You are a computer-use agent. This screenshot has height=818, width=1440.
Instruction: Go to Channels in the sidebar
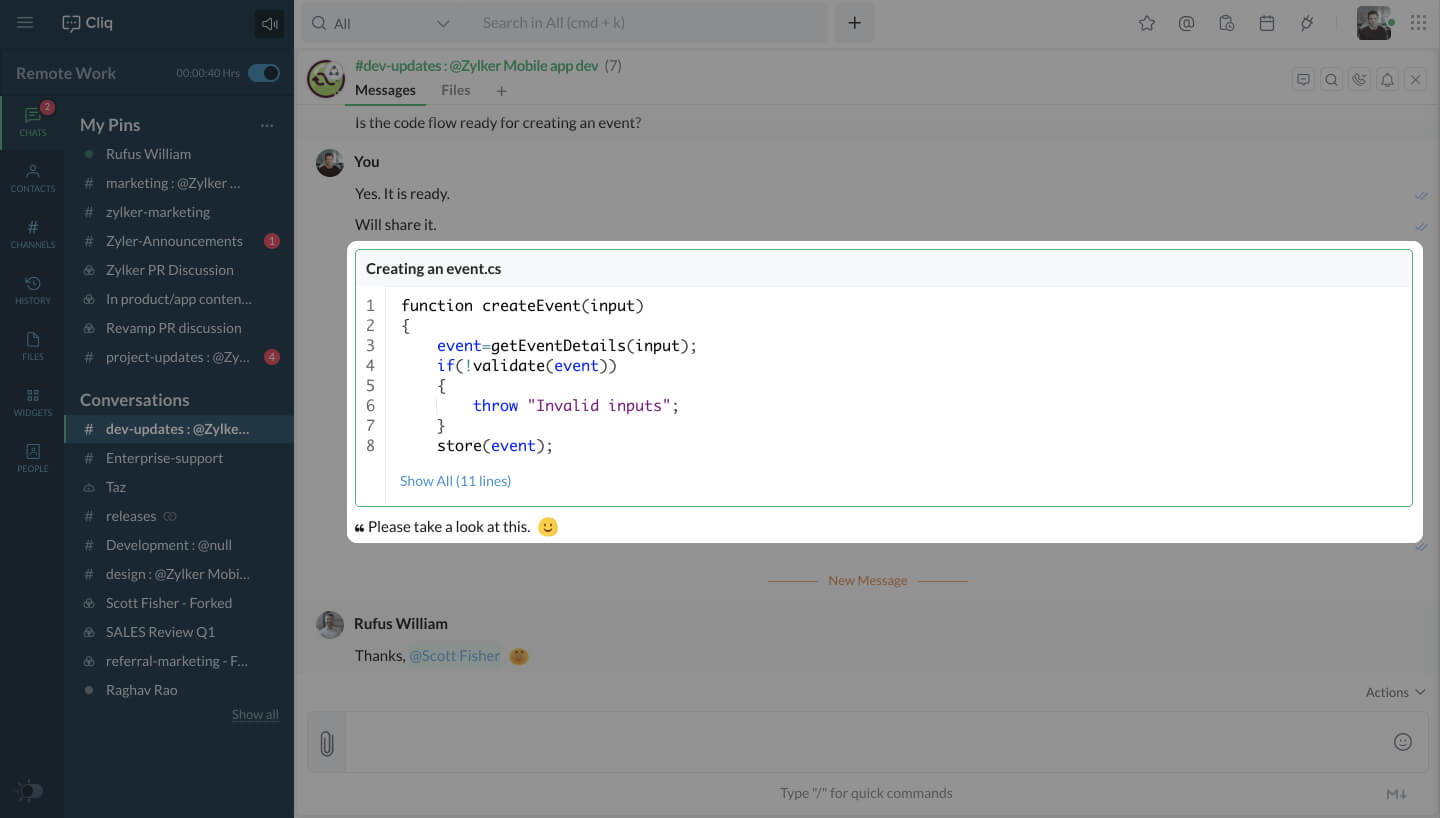(33, 233)
